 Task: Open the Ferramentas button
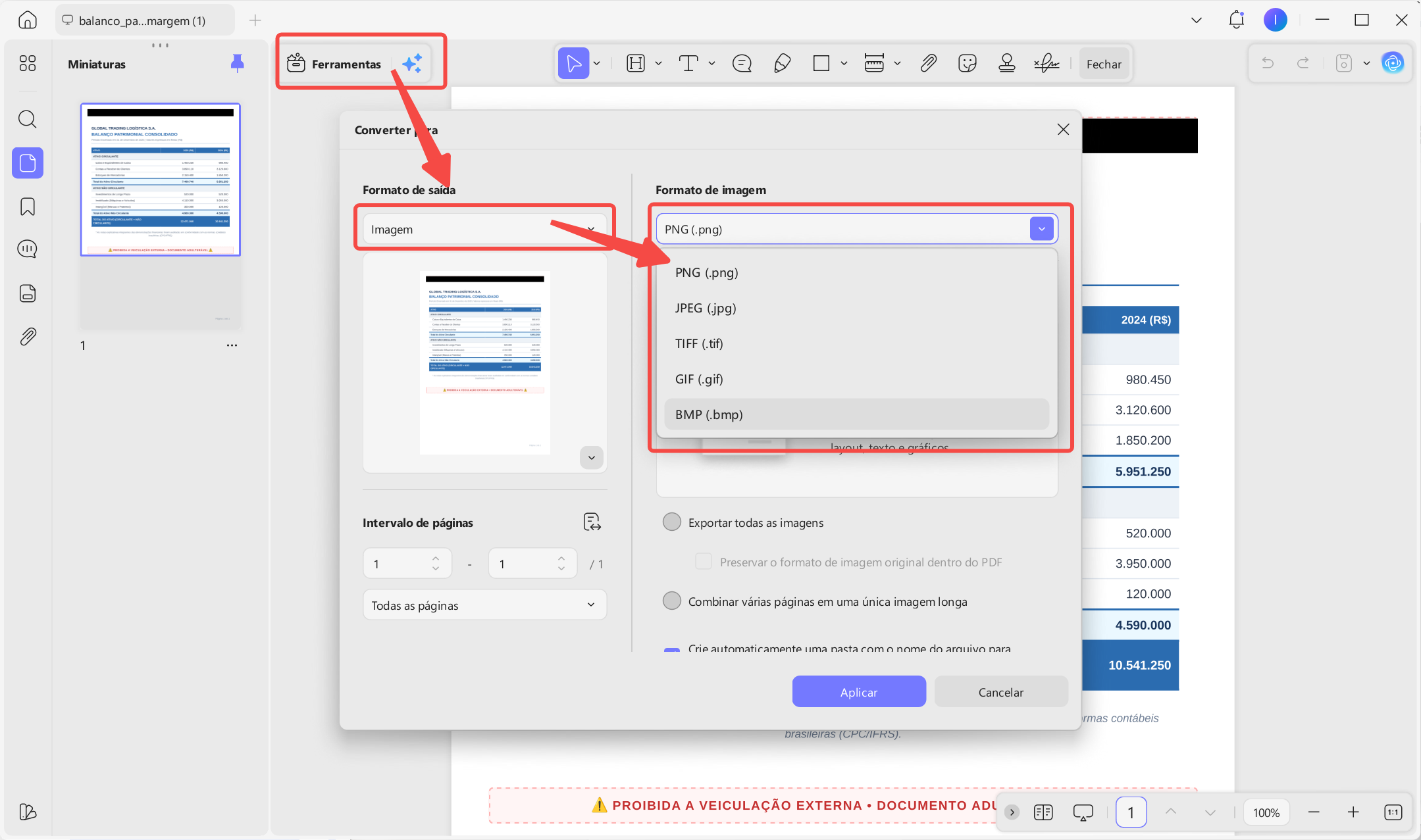tap(334, 64)
